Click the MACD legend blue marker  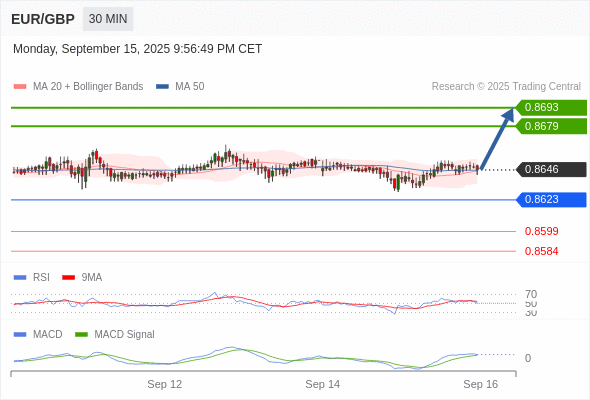point(20,335)
